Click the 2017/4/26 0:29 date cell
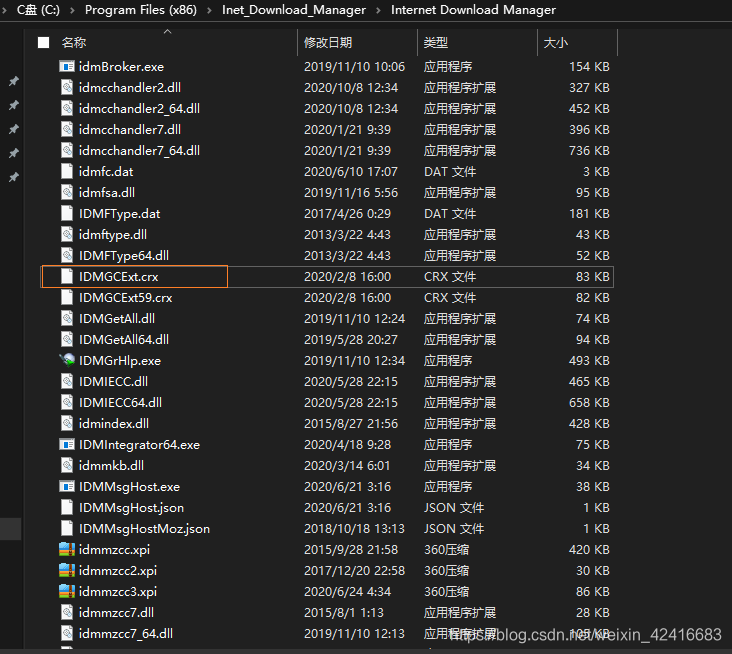The image size is (732, 654). tap(347, 214)
